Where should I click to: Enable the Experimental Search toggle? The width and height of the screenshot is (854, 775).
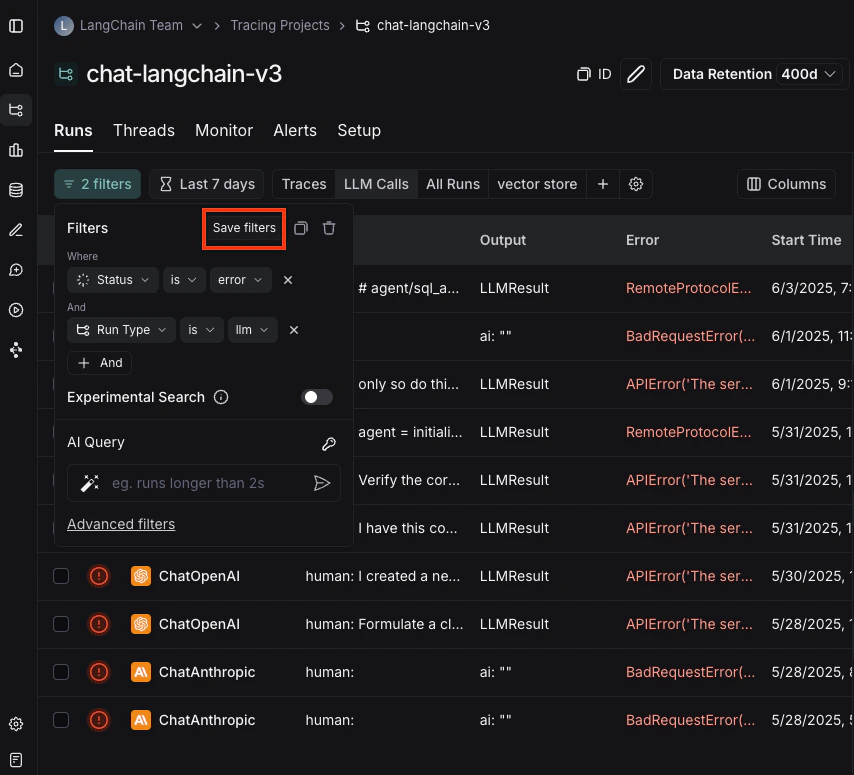(x=317, y=397)
